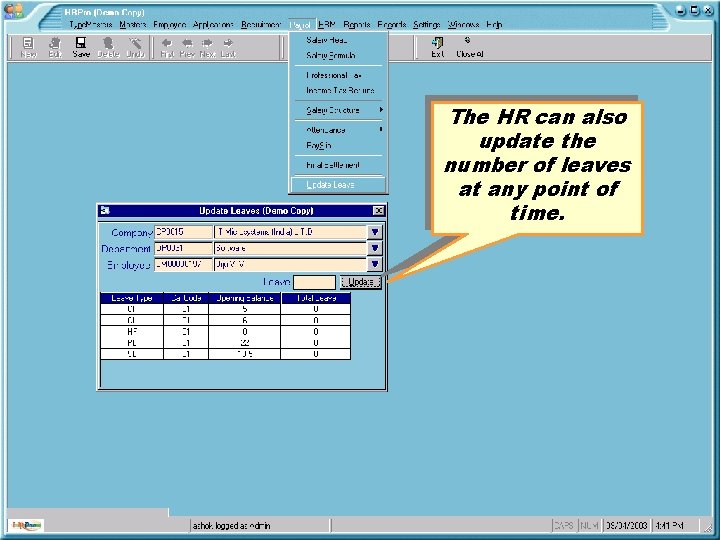Screen dimensions: 720x540
Task: Open the Company dropdown arrow
Action: 375,232
